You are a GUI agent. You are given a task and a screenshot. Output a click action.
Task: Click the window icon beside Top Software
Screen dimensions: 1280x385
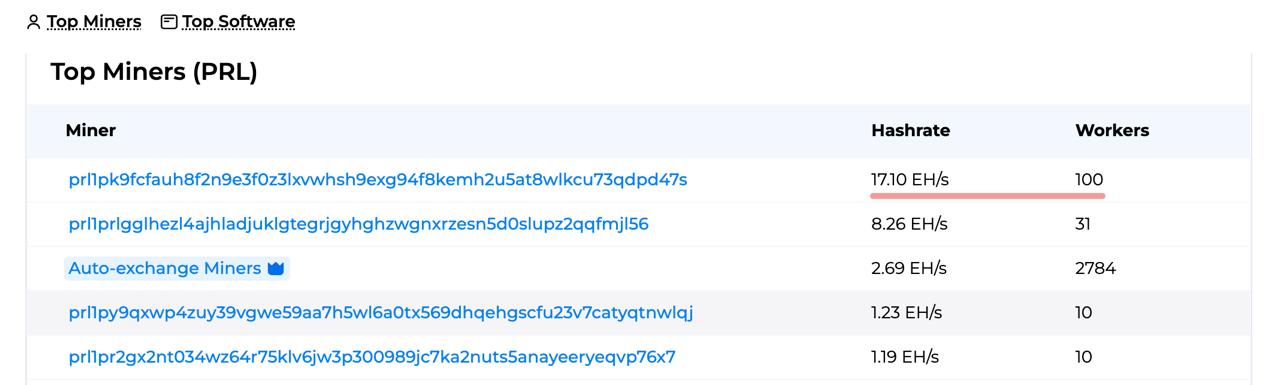[169, 21]
